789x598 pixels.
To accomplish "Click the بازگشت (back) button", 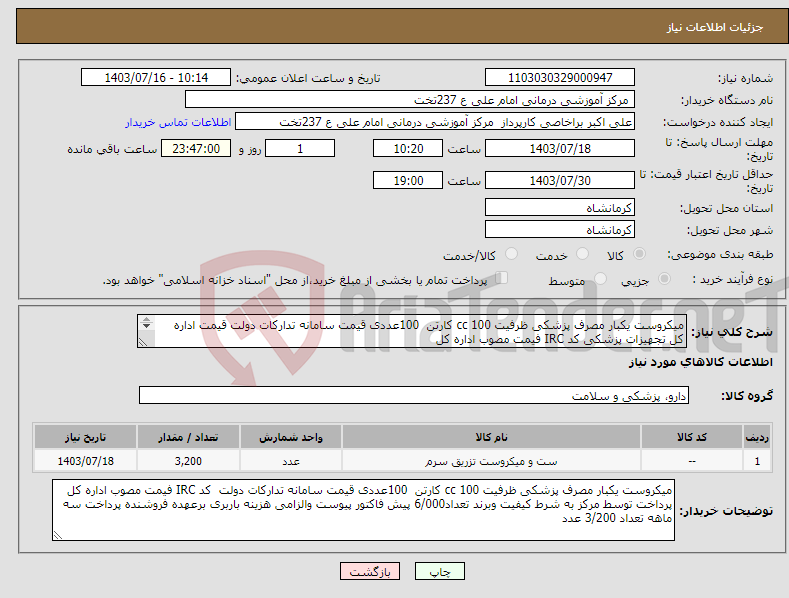I will click(x=370, y=571).
